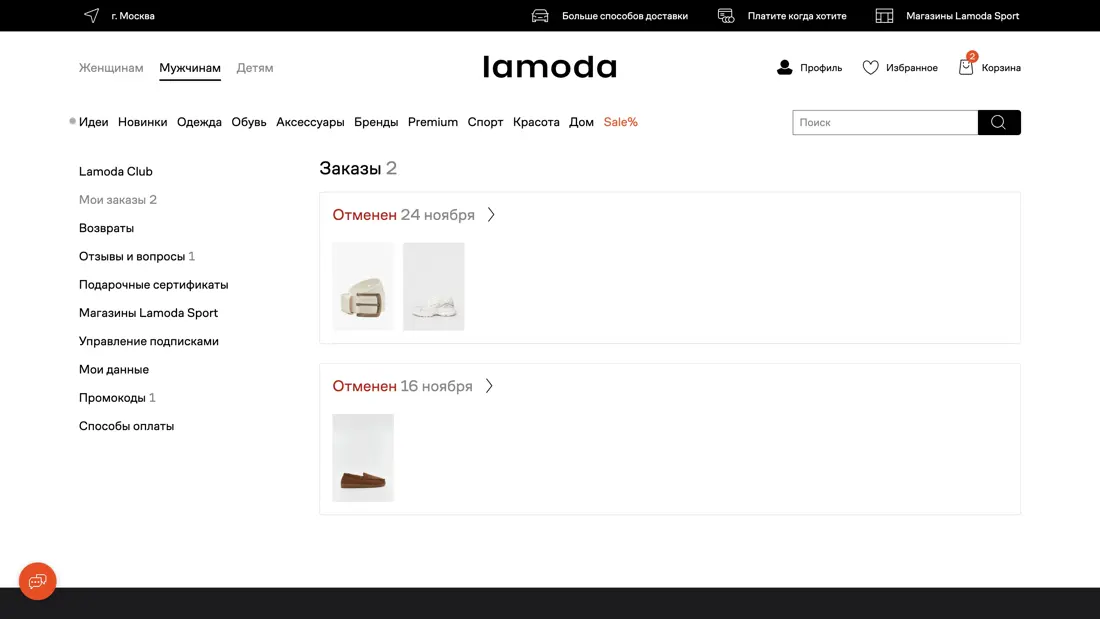Open the chat support bubble
The width and height of the screenshot is (1100, 619).
click(x=37, y=581)
